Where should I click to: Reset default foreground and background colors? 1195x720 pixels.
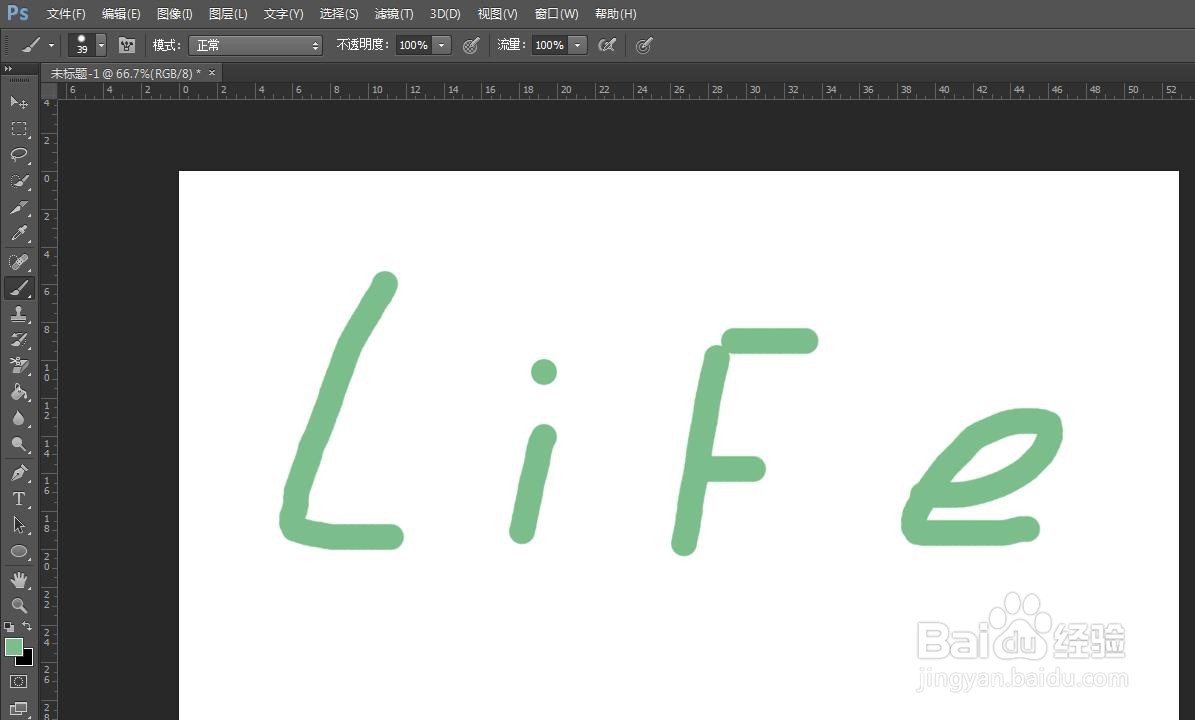(9, 626)
